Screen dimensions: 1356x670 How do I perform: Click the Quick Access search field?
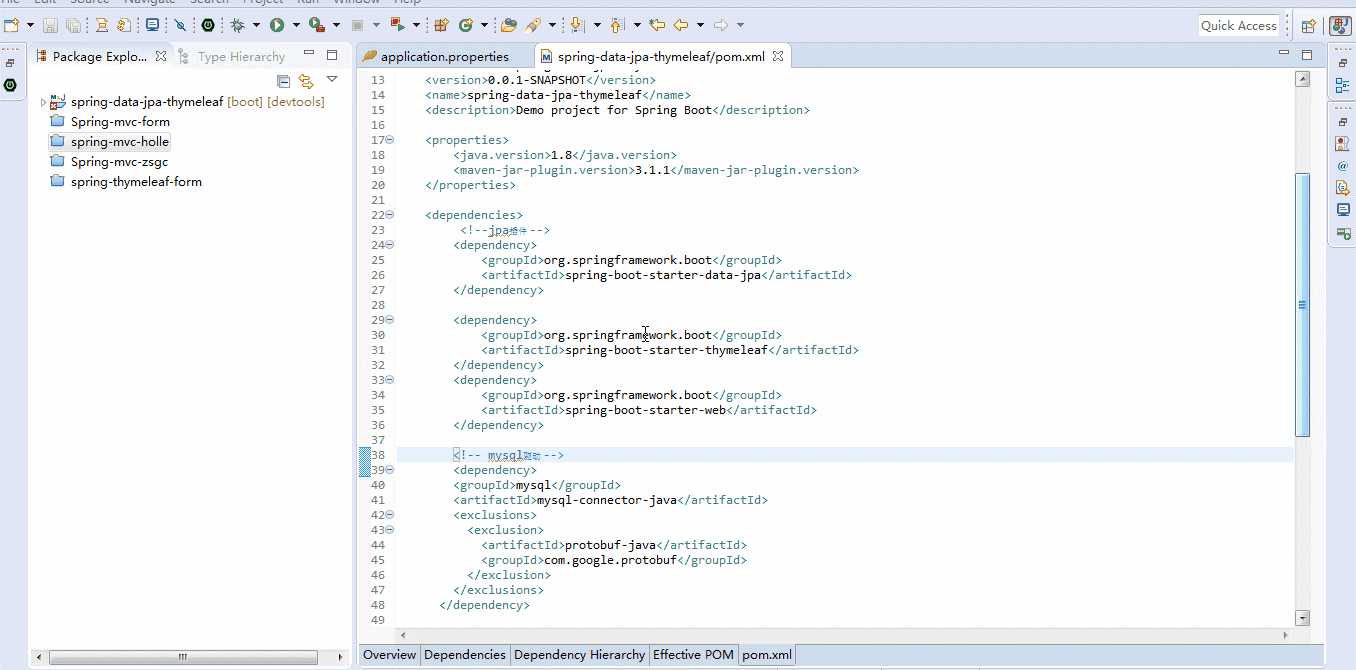point(1239,26)
